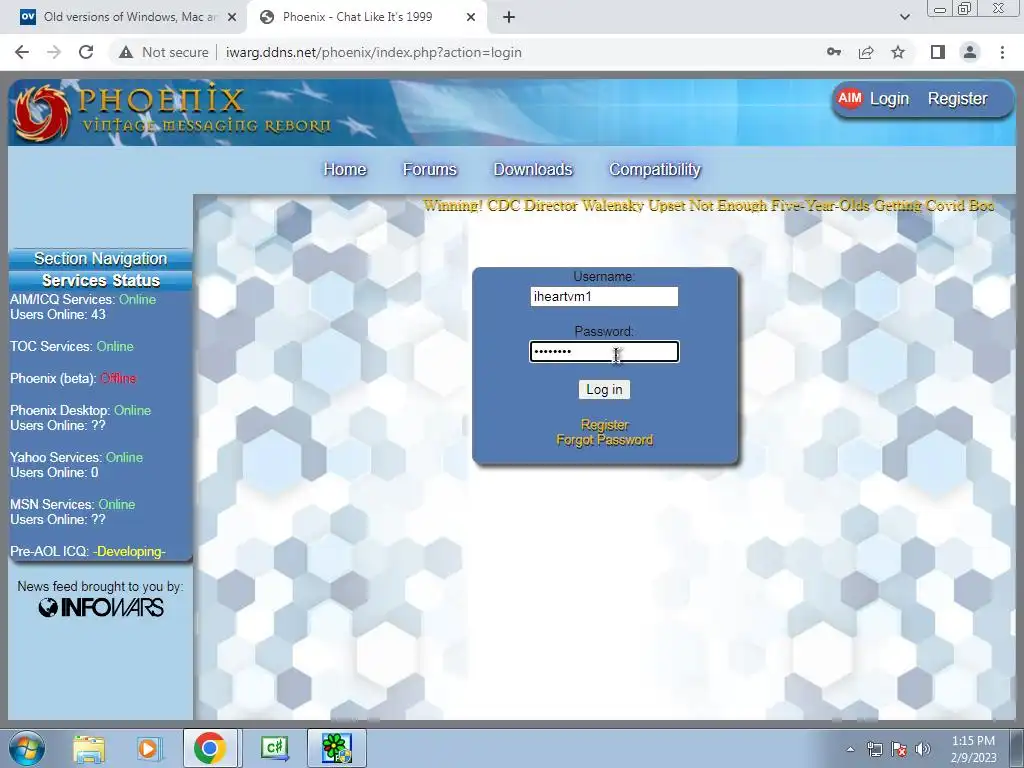This screenshot has height=768, width=1024.
Task: Open Chrome's three-dot menu
Action: coord(1002,52)
